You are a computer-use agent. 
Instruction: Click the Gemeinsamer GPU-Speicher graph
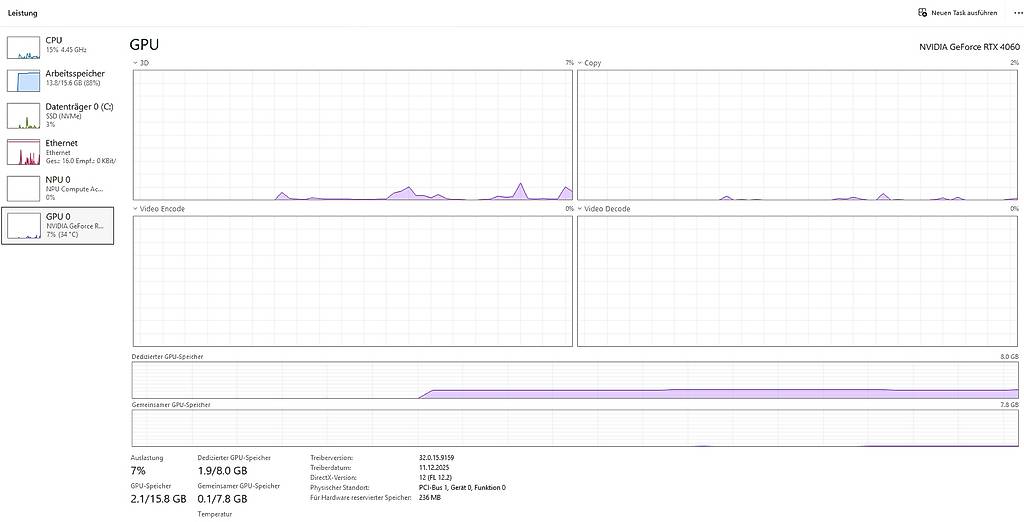tap(575, 428)
